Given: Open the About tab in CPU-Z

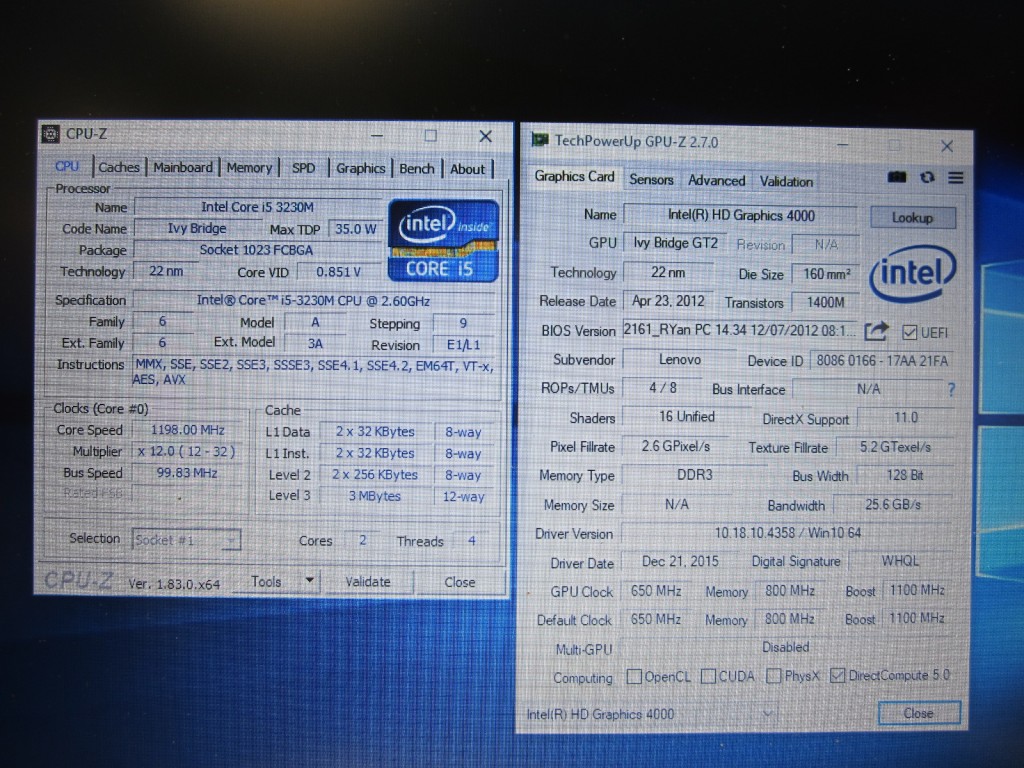Looking at the screenshot, I should [x=468, y=169].
